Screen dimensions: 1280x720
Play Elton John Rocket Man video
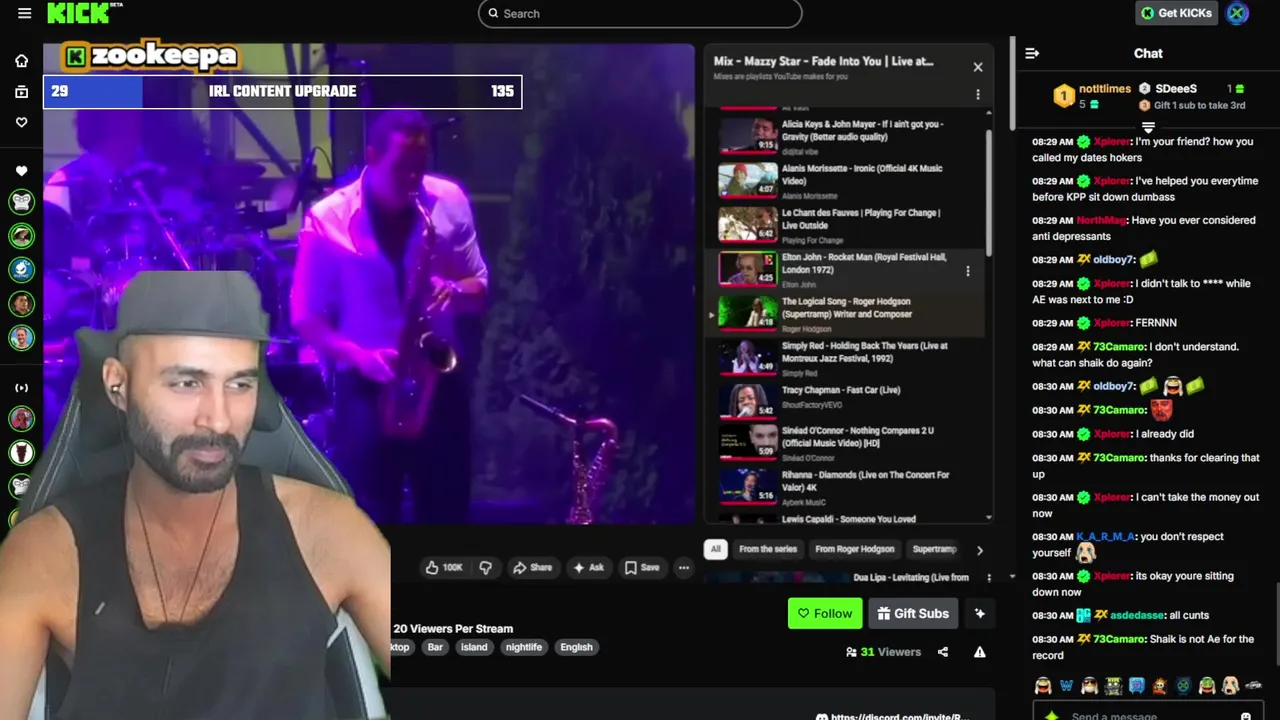[845, 268]
